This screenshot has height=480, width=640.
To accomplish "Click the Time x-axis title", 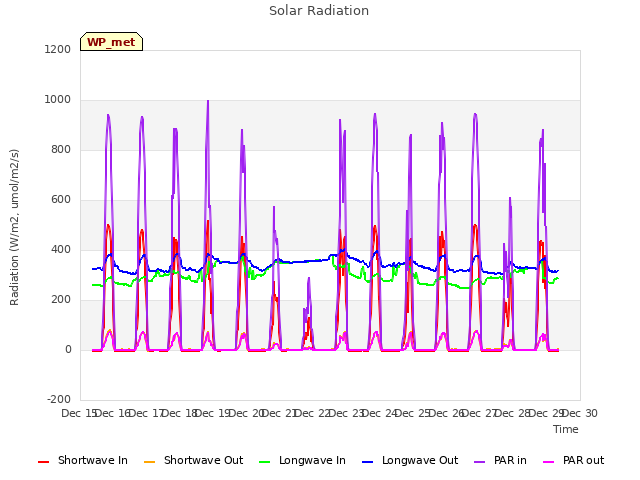I will [x=566, y=429].
